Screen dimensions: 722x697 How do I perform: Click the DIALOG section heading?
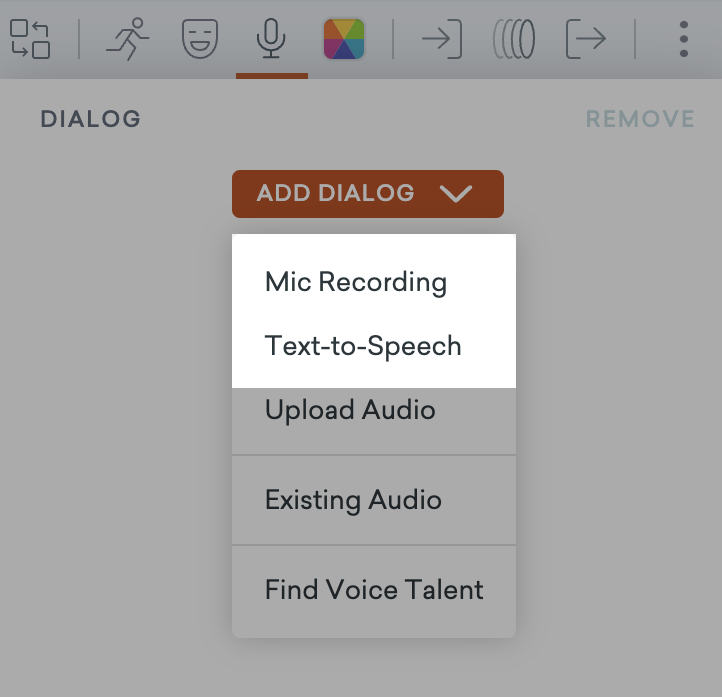tap(90, 120)
